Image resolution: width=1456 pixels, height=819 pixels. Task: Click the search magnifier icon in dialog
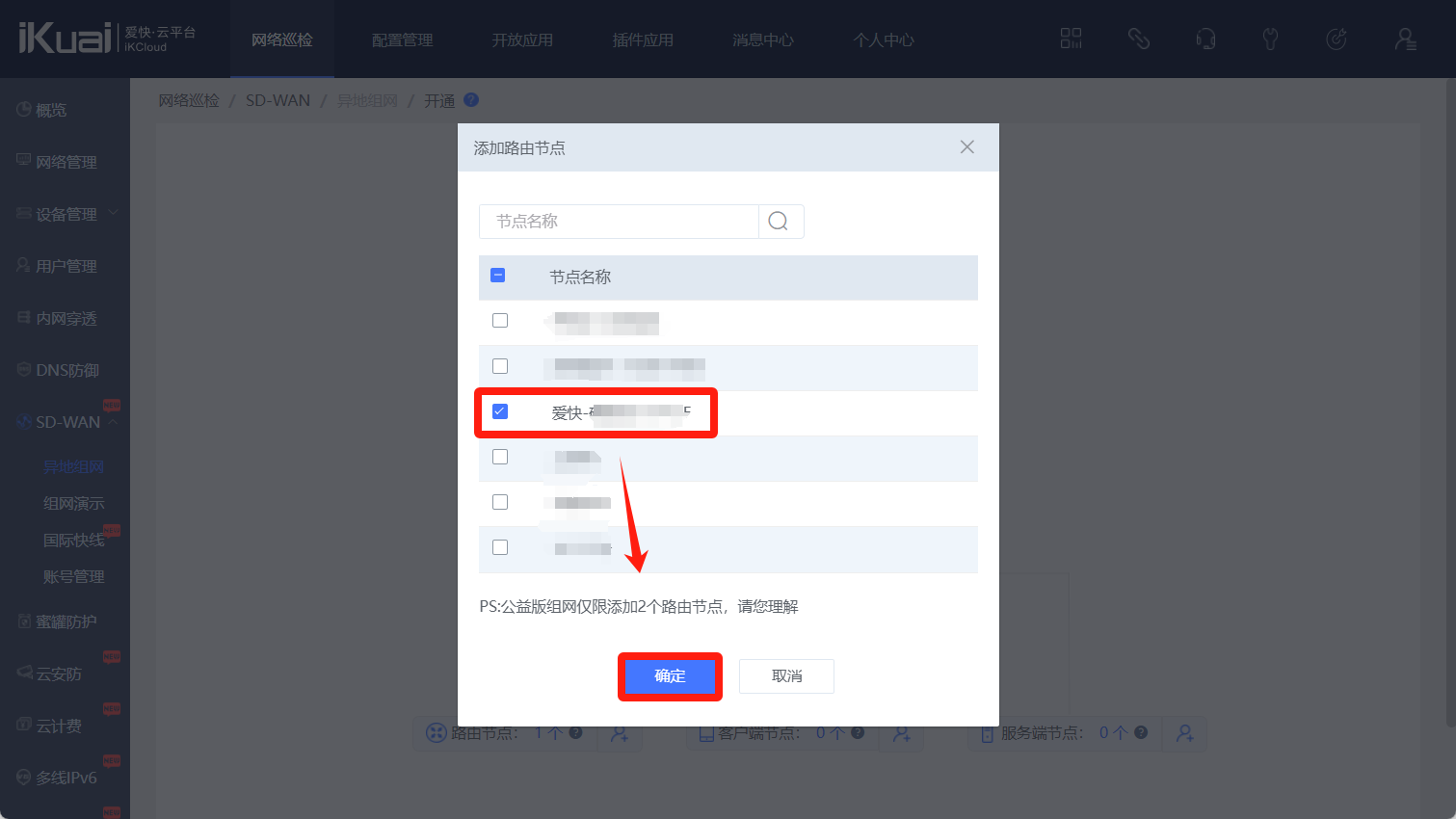point(779,222)
